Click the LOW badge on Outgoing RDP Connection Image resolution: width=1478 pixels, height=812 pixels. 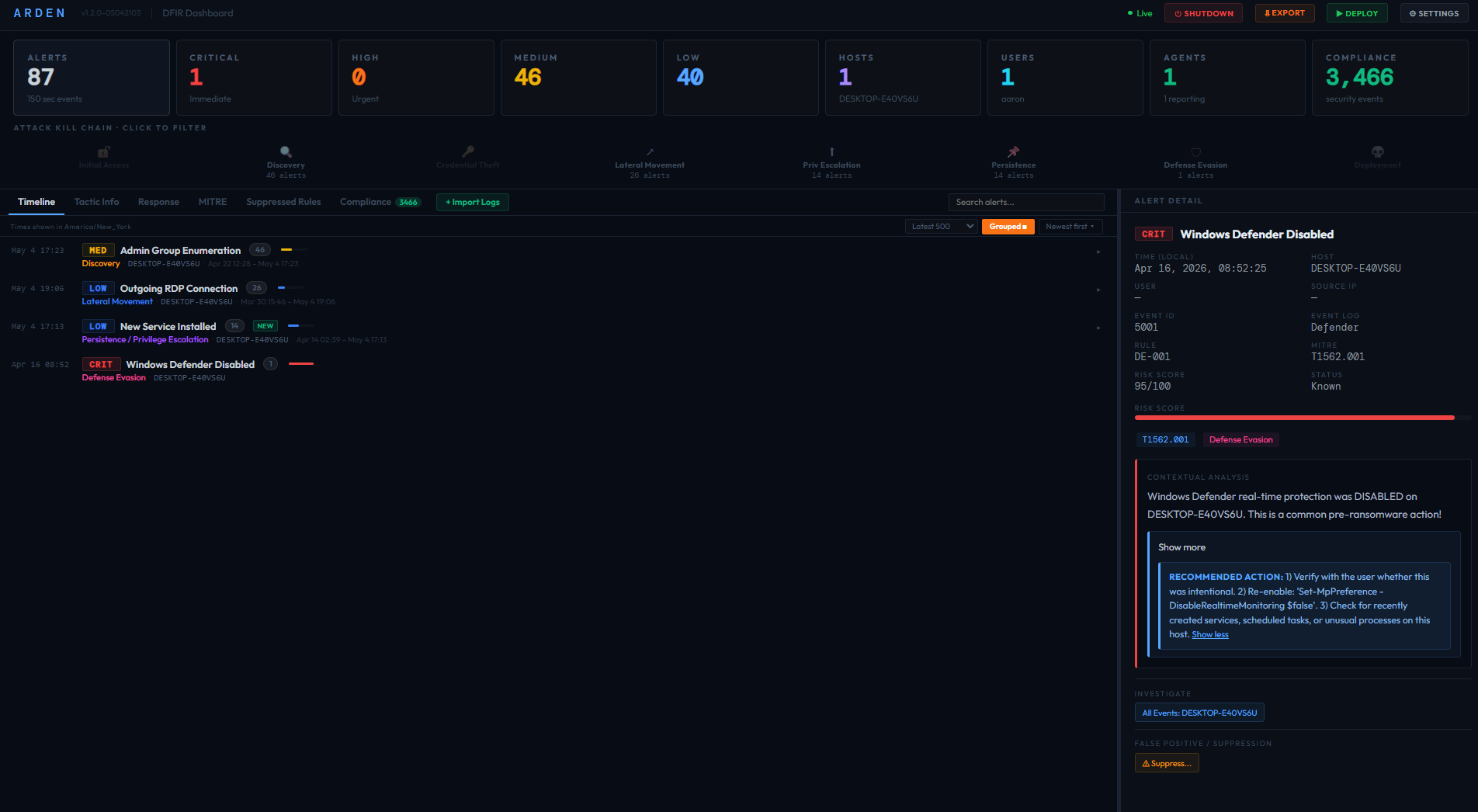(98, 289)
